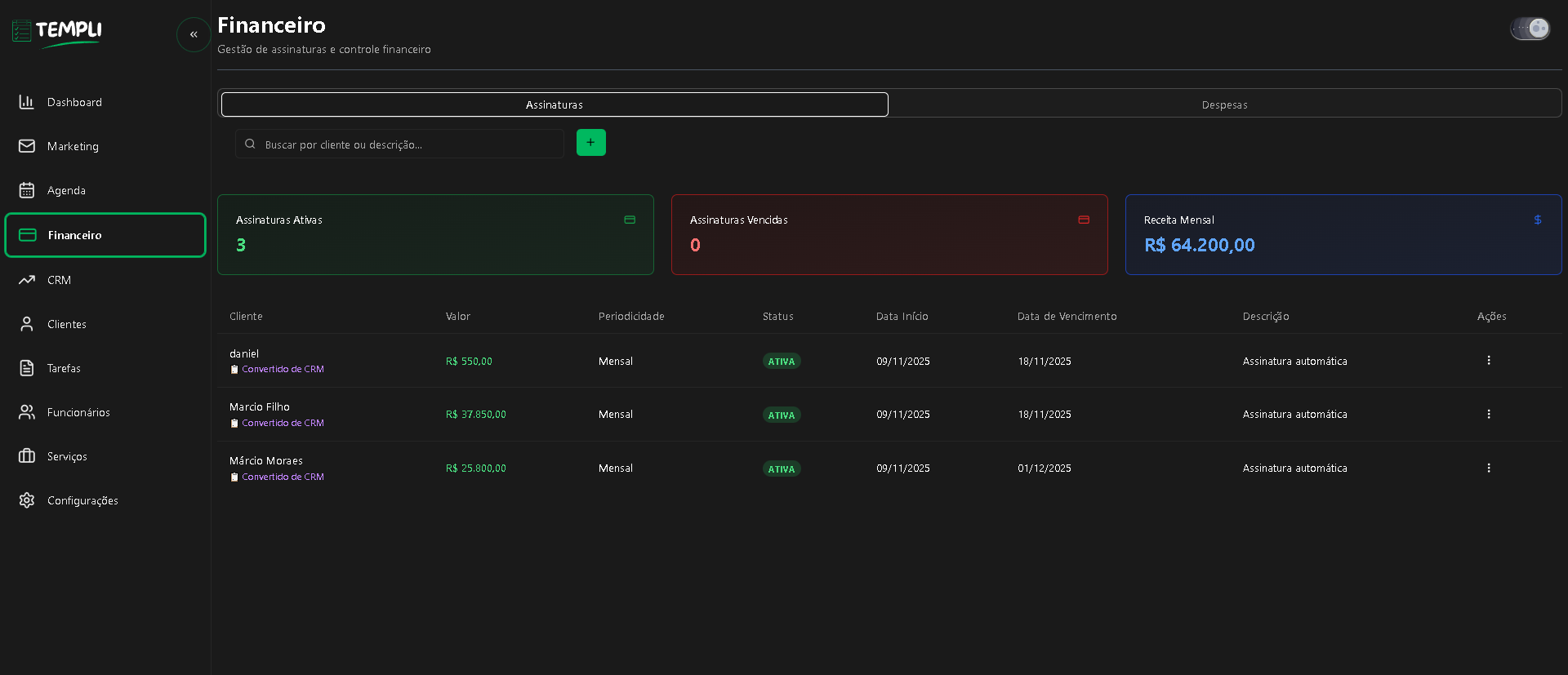Click the green card icon in Assinaturas Ativas
This screenshot has height=675, width=1568.
pyautogui.click(x=630, y=220)
